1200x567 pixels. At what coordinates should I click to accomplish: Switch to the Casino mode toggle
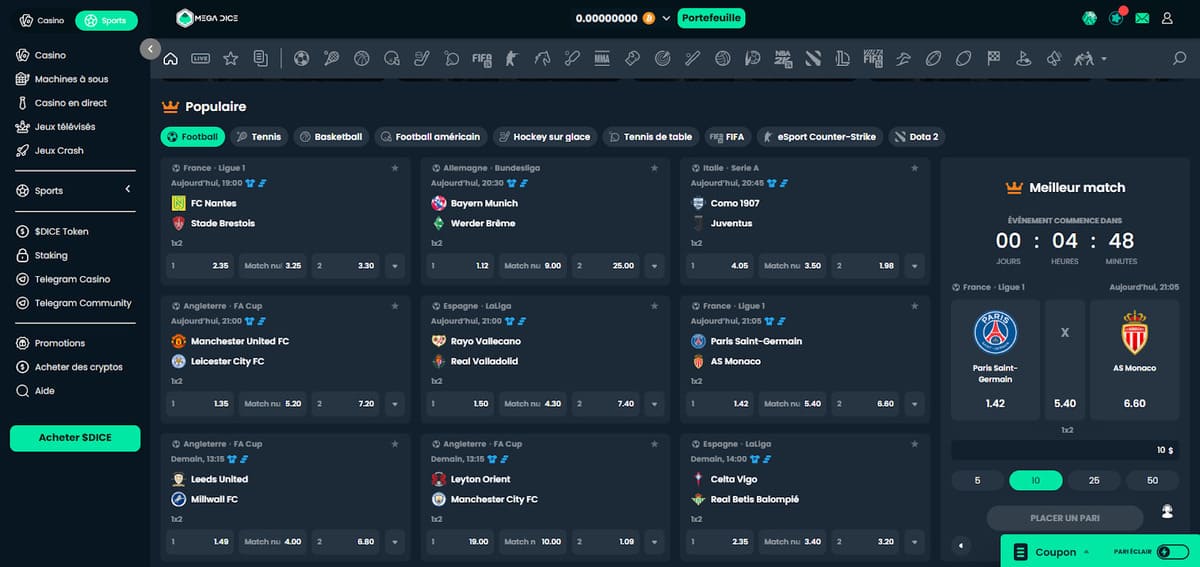[x=42, y=20]
